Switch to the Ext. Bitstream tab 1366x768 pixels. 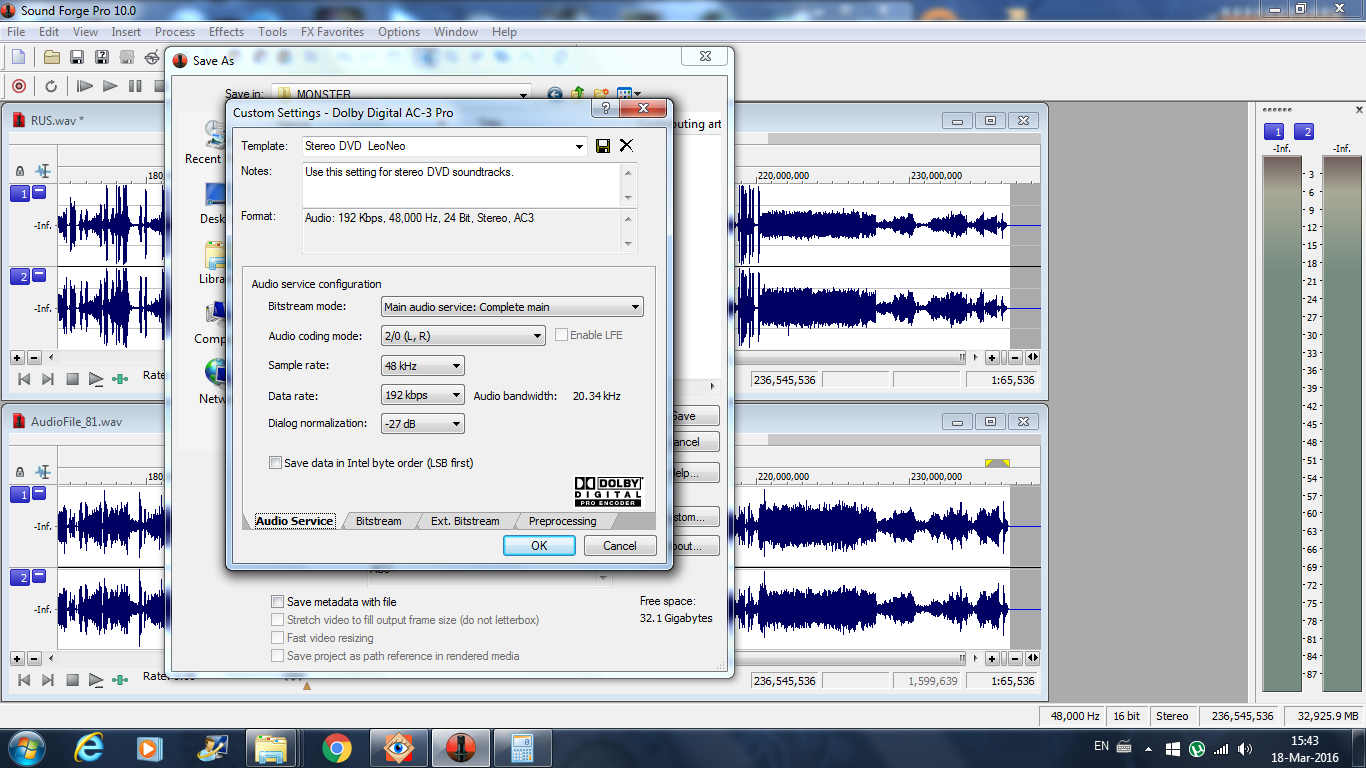pyautogui.click(x=465, y=521)
